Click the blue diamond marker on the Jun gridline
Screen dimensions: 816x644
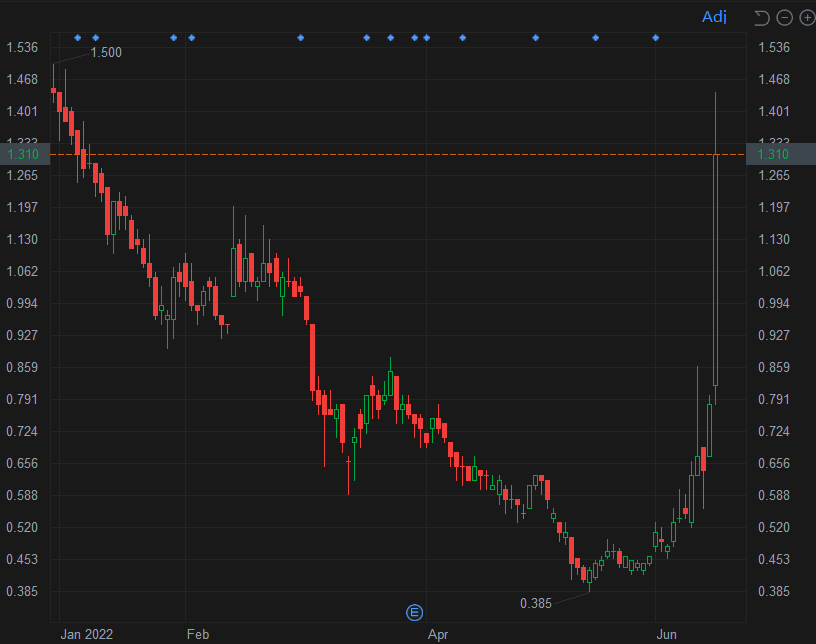(x=656, y=37)
